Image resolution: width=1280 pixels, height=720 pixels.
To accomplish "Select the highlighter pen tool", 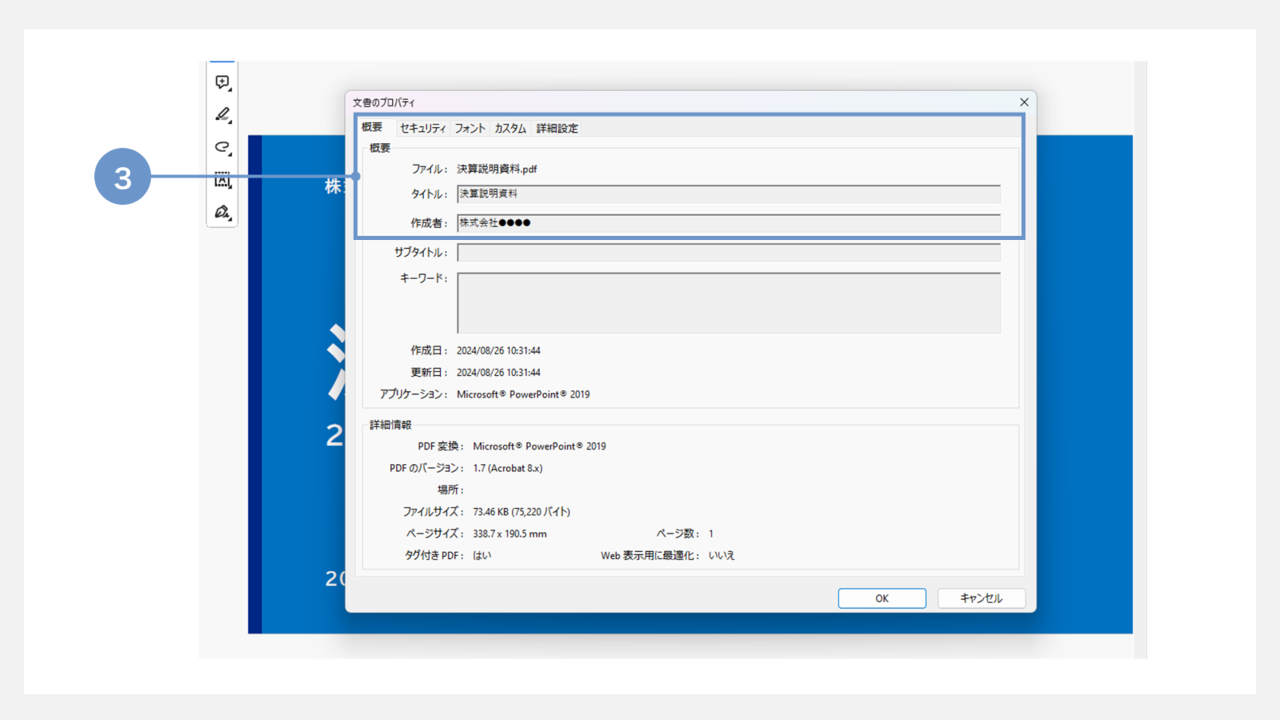I will click(x=222, y=114).
